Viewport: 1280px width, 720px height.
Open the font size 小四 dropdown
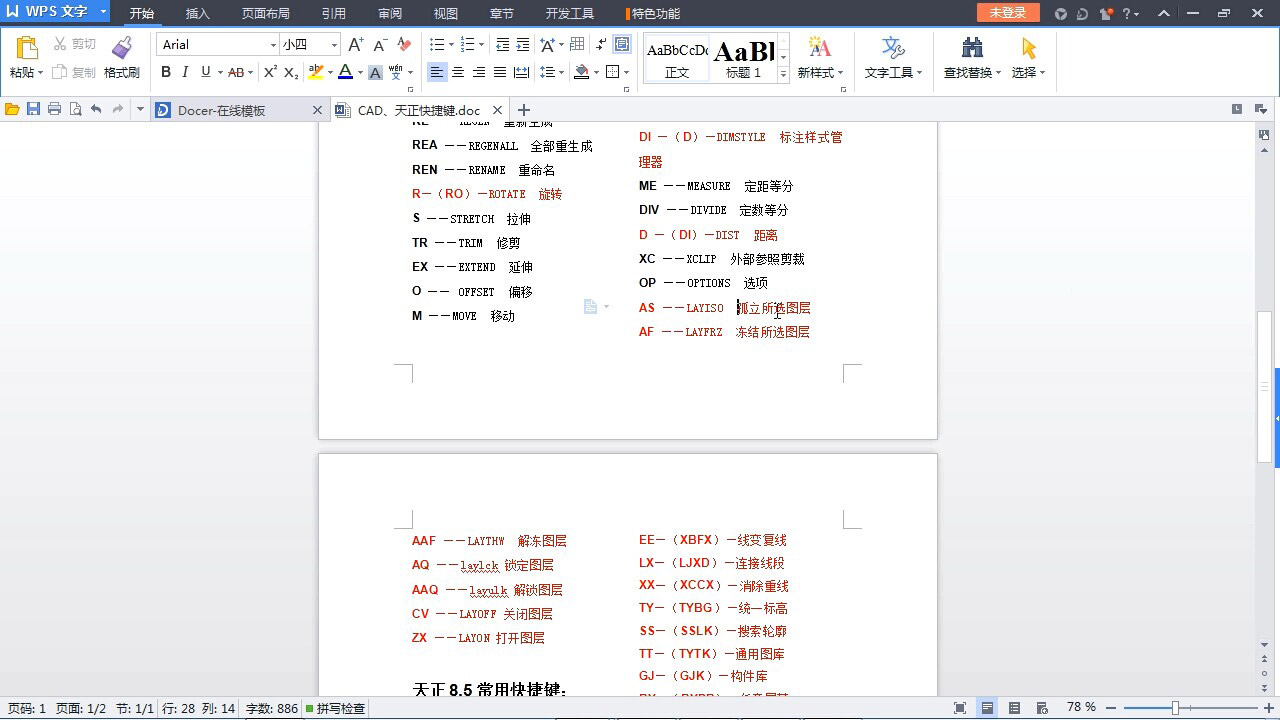(334, 45)
